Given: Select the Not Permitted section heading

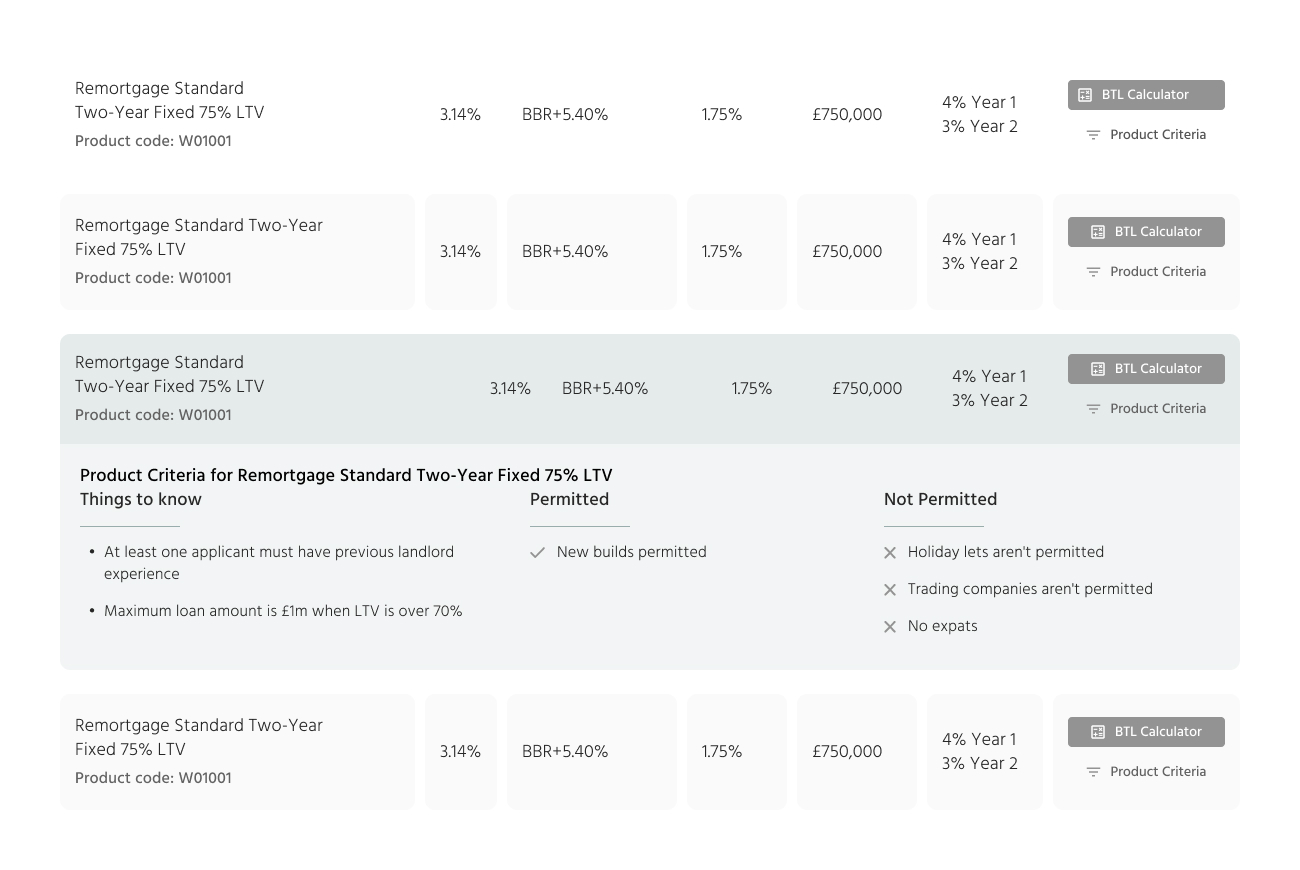Looking at the screenshot, I should pyautogui.click(x=940, y=500).
